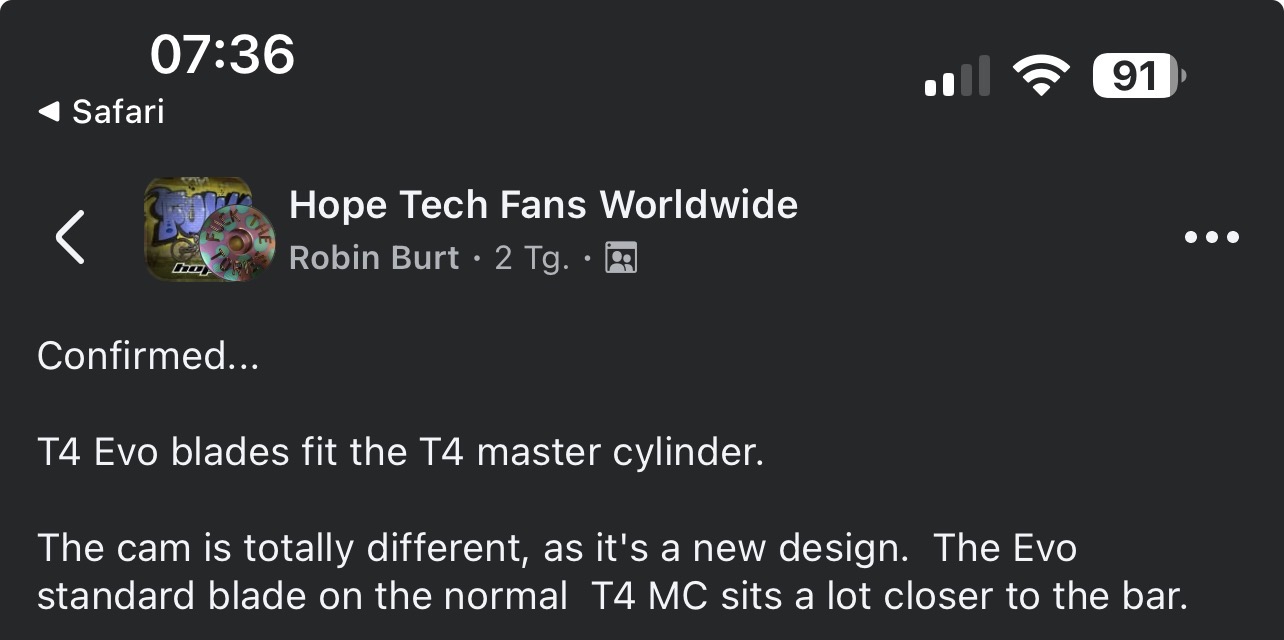Open Robin Burt's author name

coord(374,258)
